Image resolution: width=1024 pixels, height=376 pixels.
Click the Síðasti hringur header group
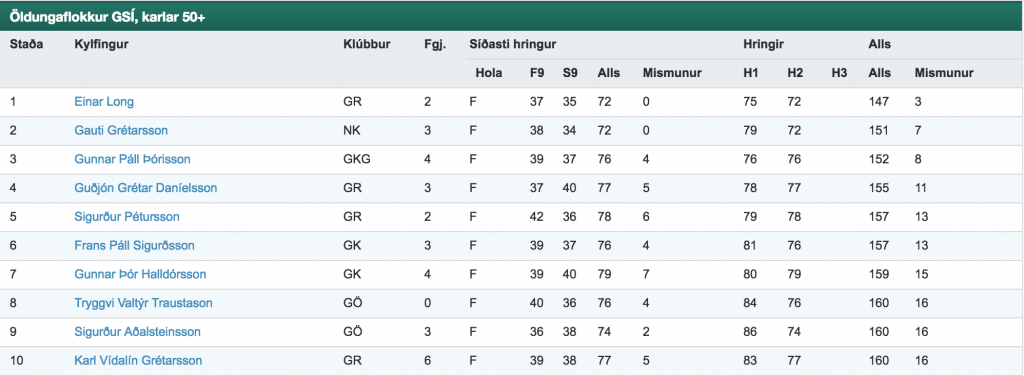[x=513, y=44]
